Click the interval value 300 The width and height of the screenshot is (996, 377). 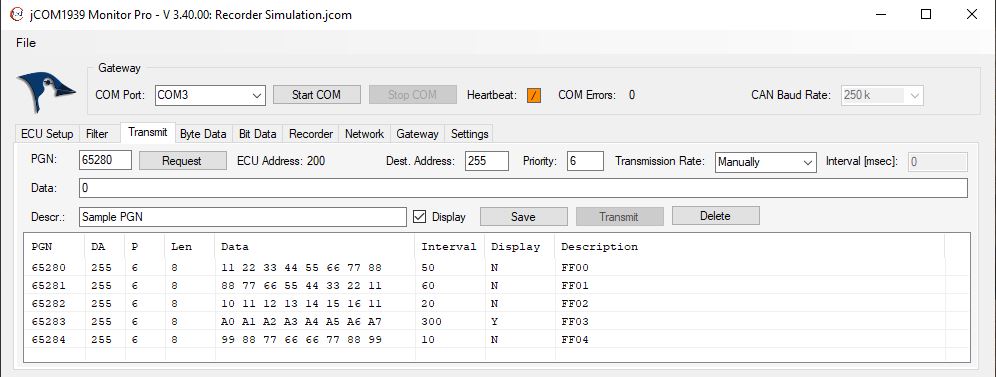coord(431,322)
